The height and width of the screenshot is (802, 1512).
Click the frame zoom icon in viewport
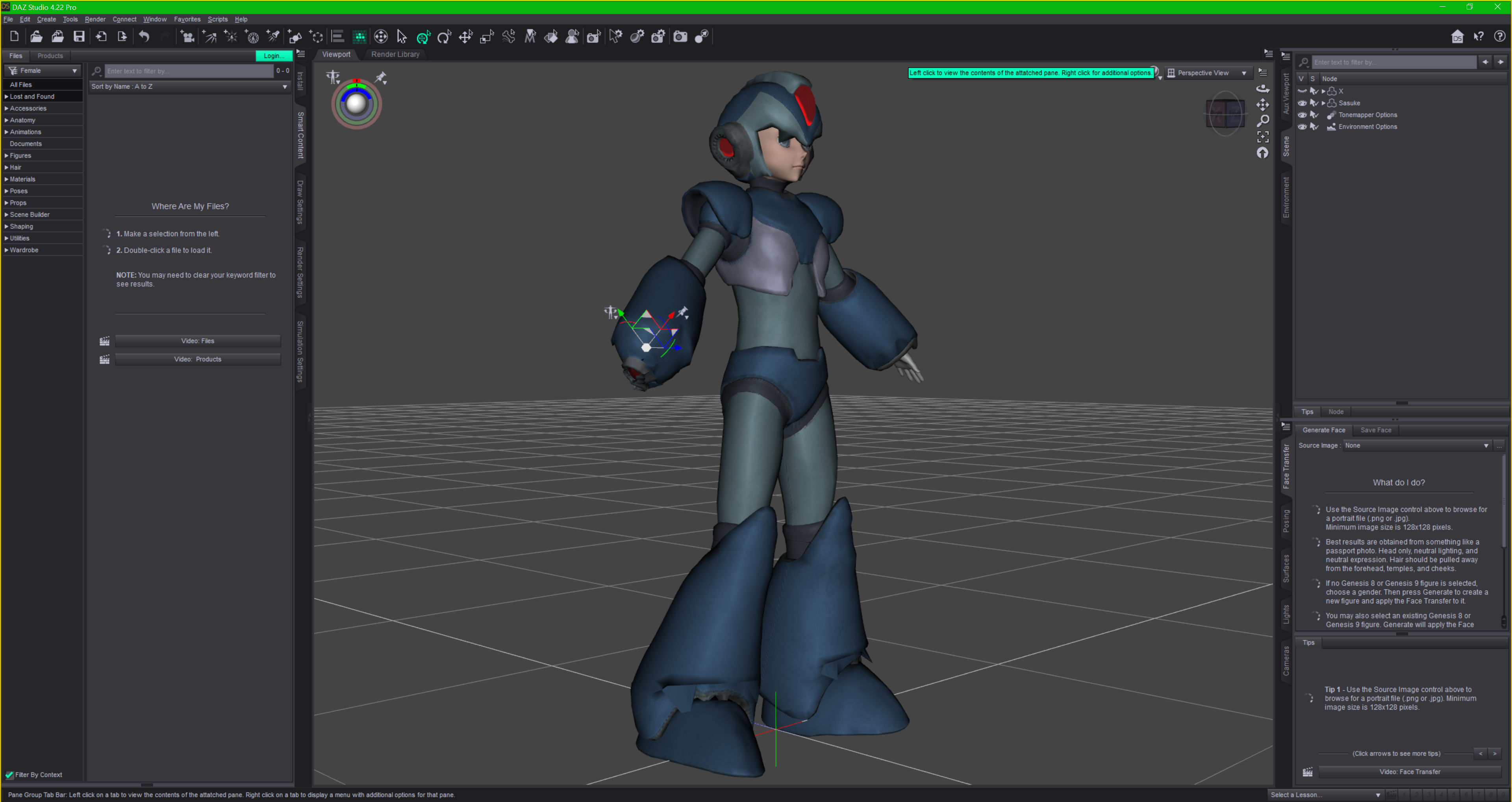pyautogui.click(x=1262, y=137)
